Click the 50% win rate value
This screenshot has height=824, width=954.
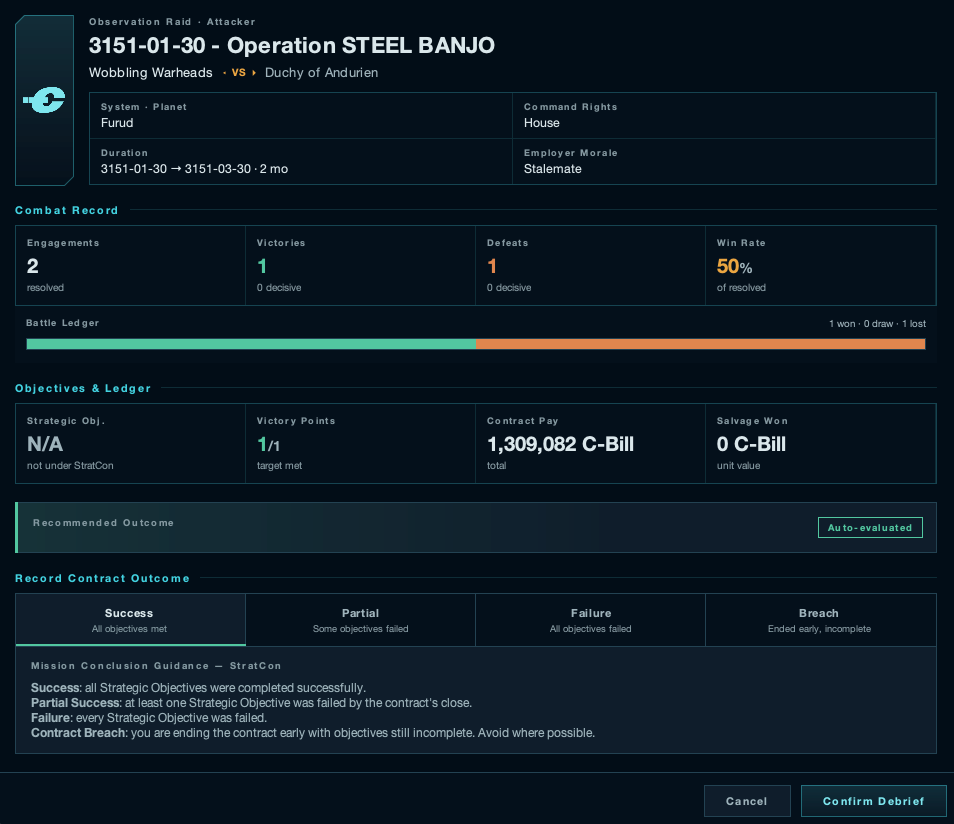pos(734,267)
